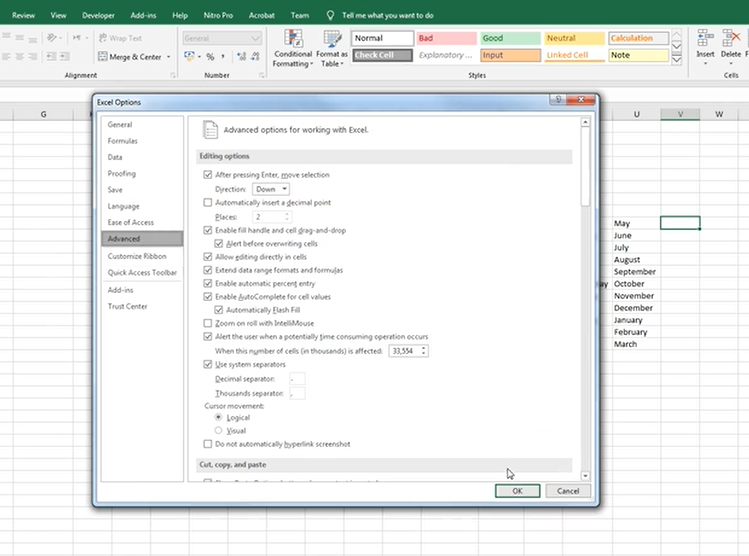This screenshot has height=556, width=749.
Task: Open Direction dropdown showing Down
Action: coord(271,189)
